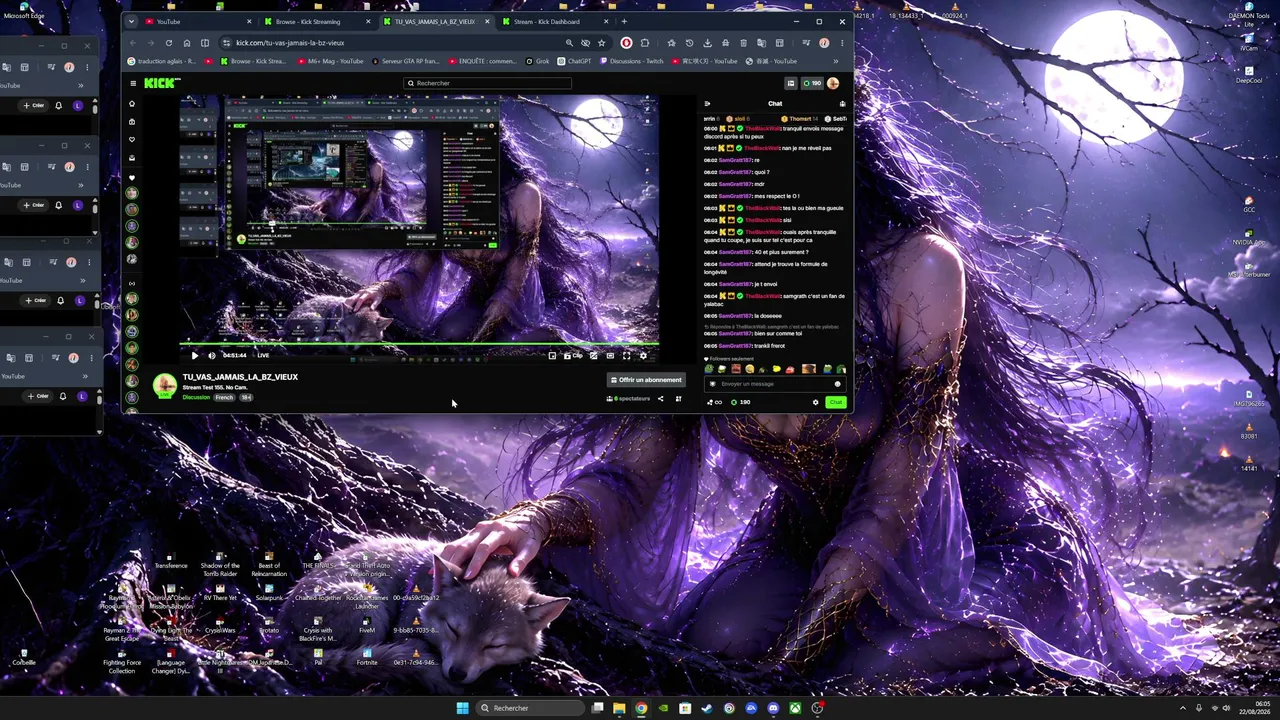This screenshot has width=1280, height=720.
Task: Enter fullscreen on the video player
Action: [x=627, y=355]
